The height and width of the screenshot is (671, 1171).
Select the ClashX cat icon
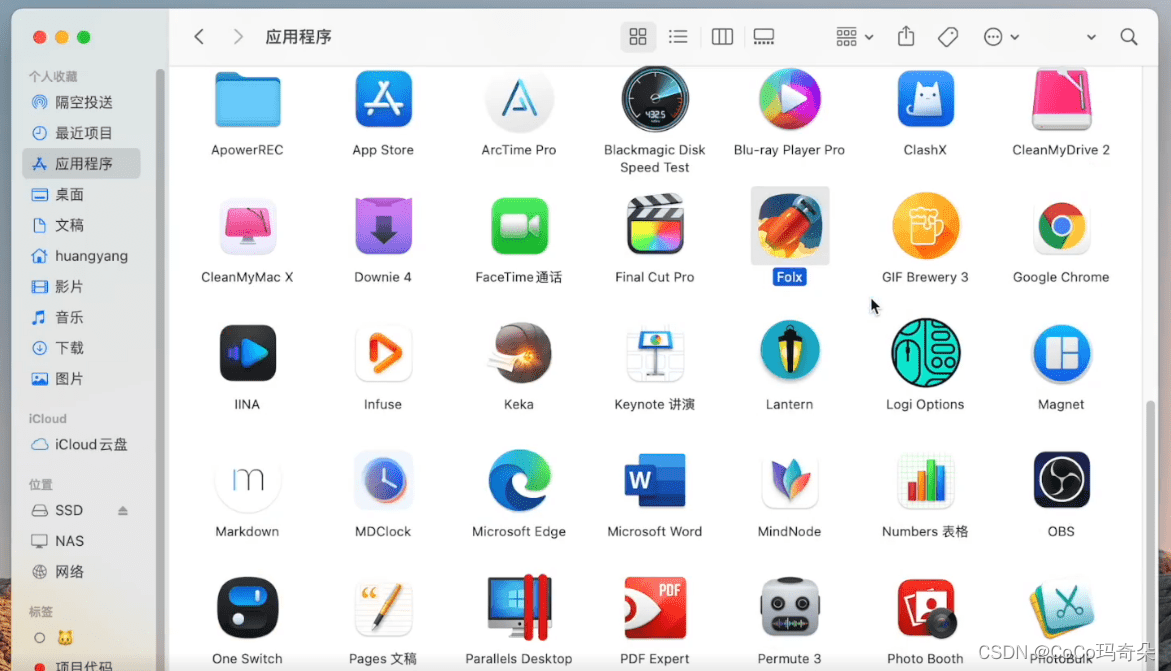(925, 99)
